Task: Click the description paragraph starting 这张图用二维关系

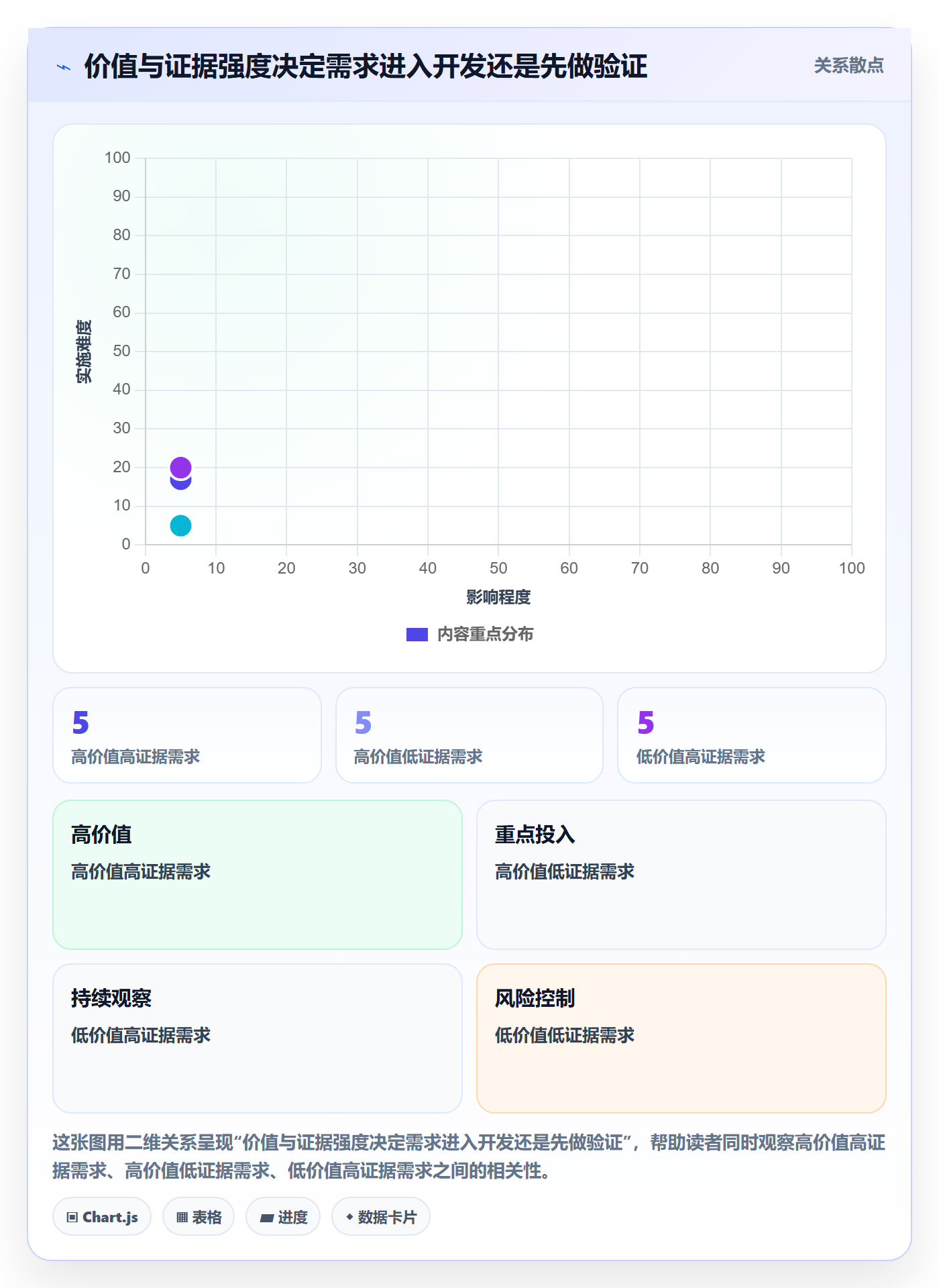Action: pos(469,1157)
